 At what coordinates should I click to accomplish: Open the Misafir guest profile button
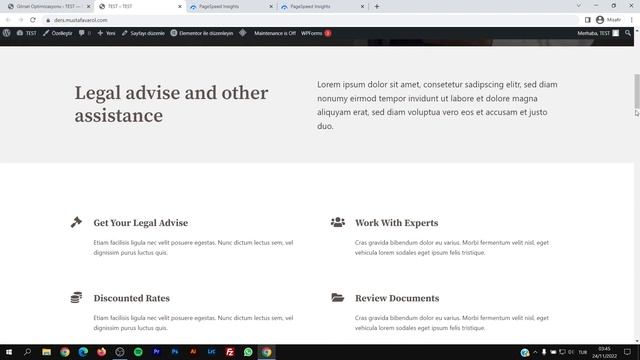pyautogui.click(x=609, y=20)
